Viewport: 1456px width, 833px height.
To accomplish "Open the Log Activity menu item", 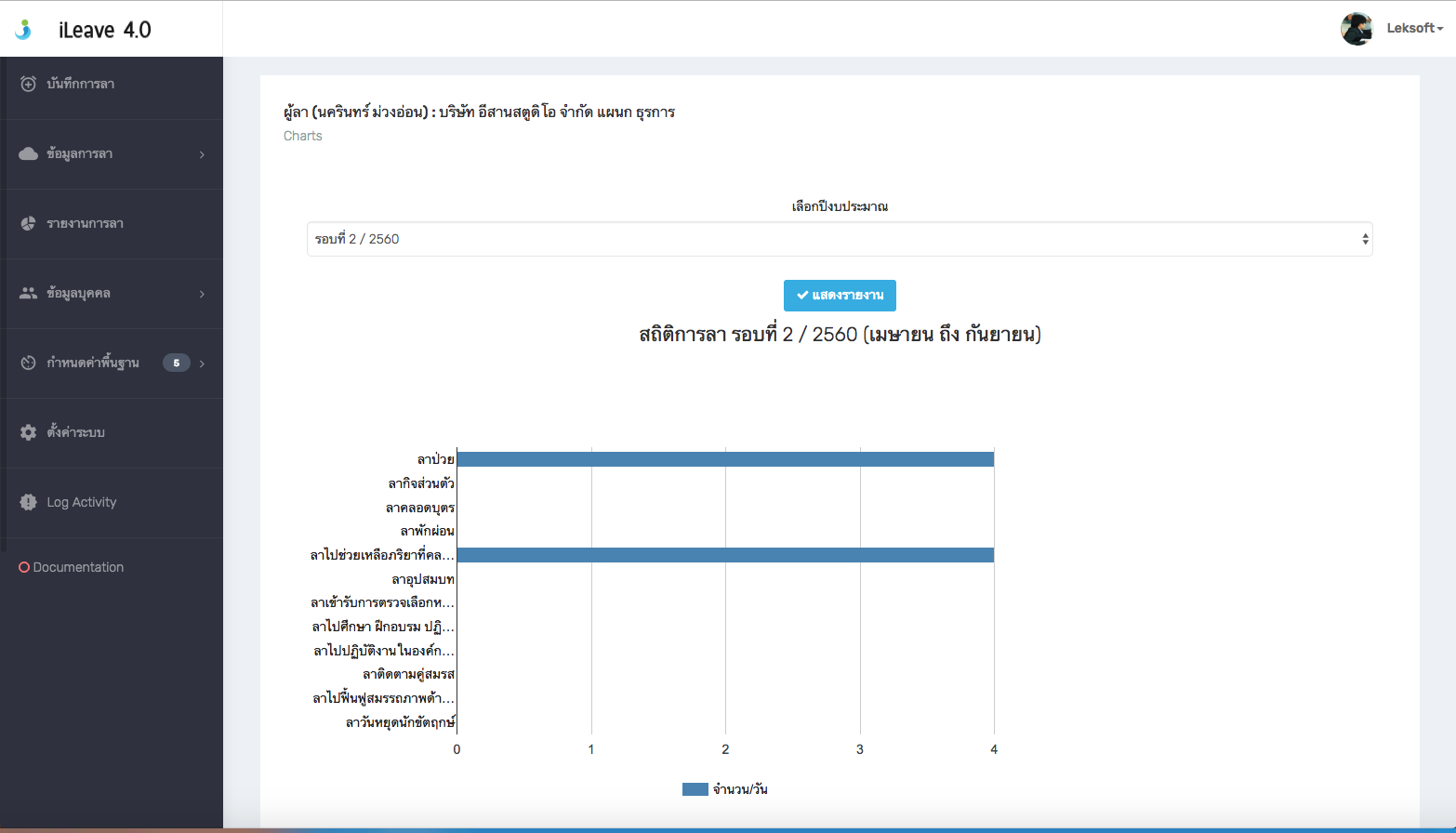I will pyautogui.click(x=82, y=502).
